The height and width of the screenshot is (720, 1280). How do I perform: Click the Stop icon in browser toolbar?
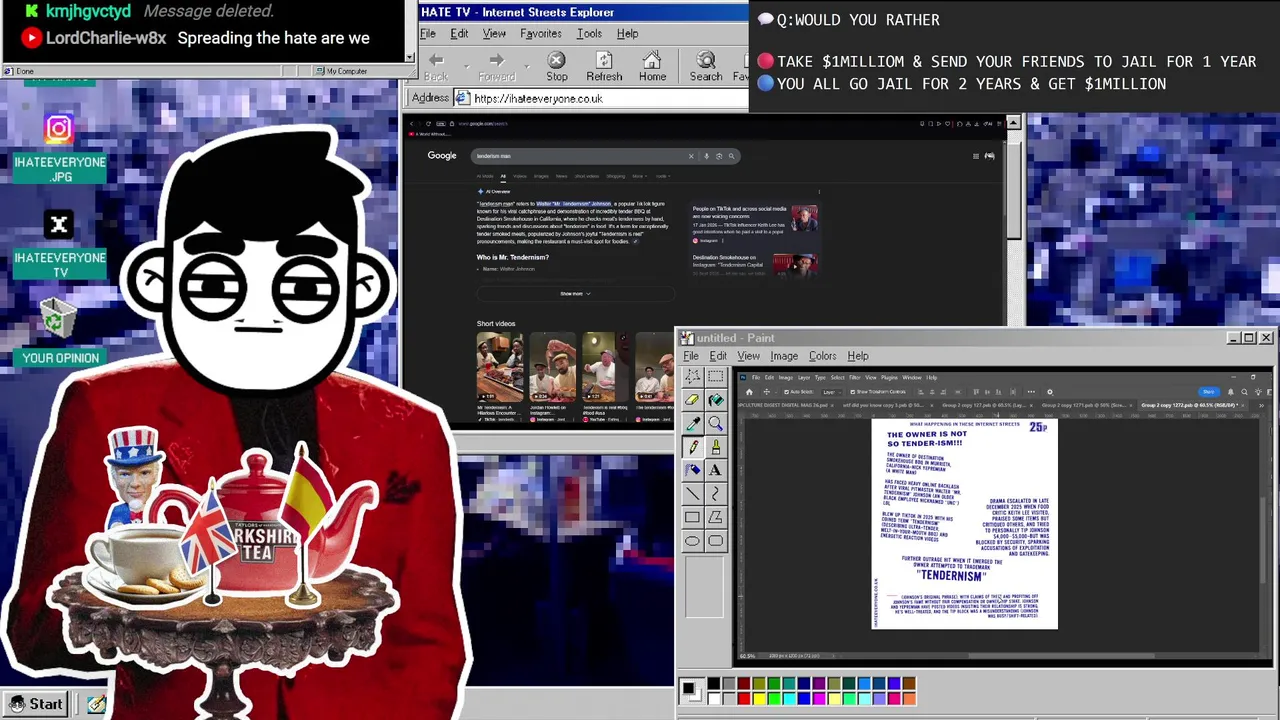click(x=557, y=61)
